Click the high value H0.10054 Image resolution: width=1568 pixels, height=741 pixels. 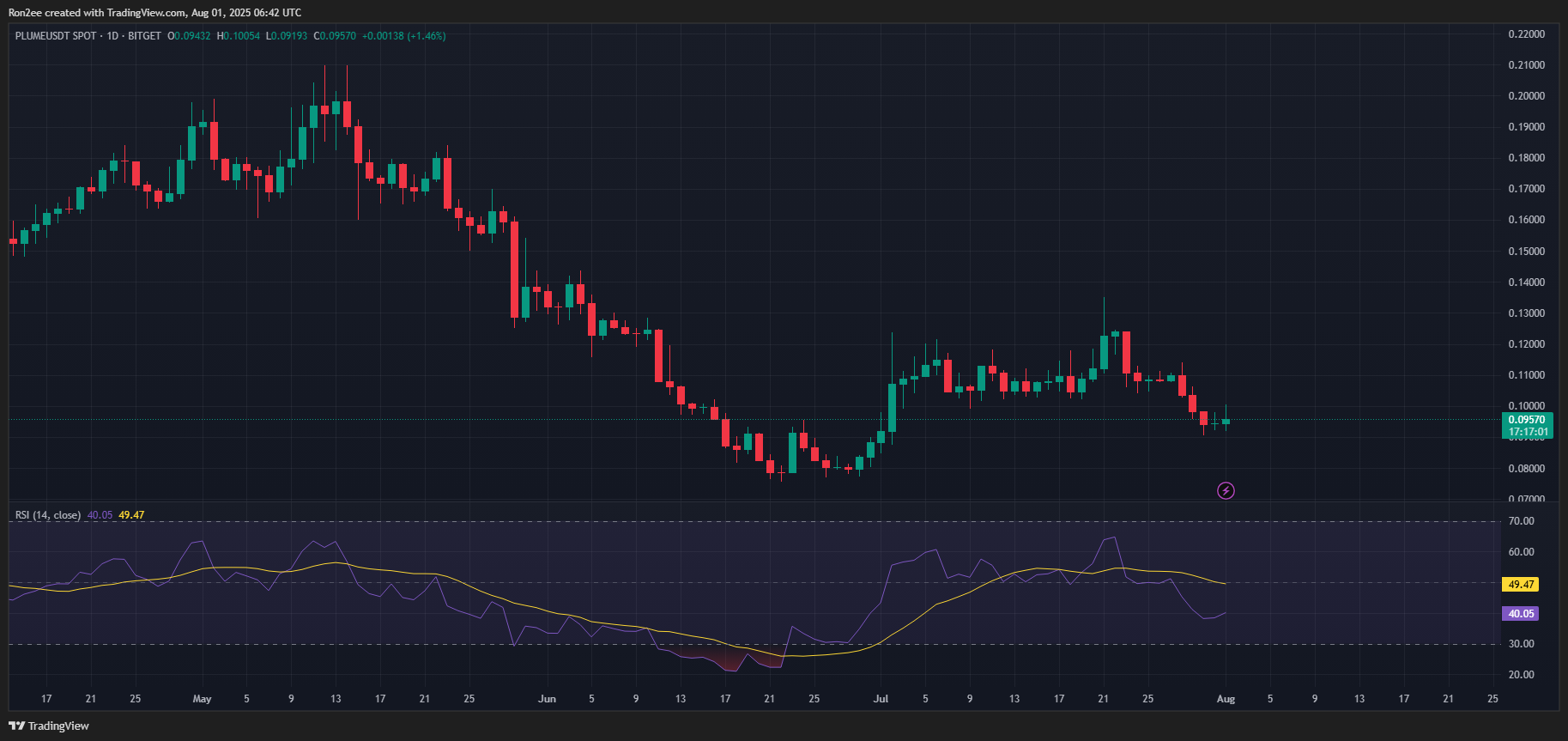(239, 36)
